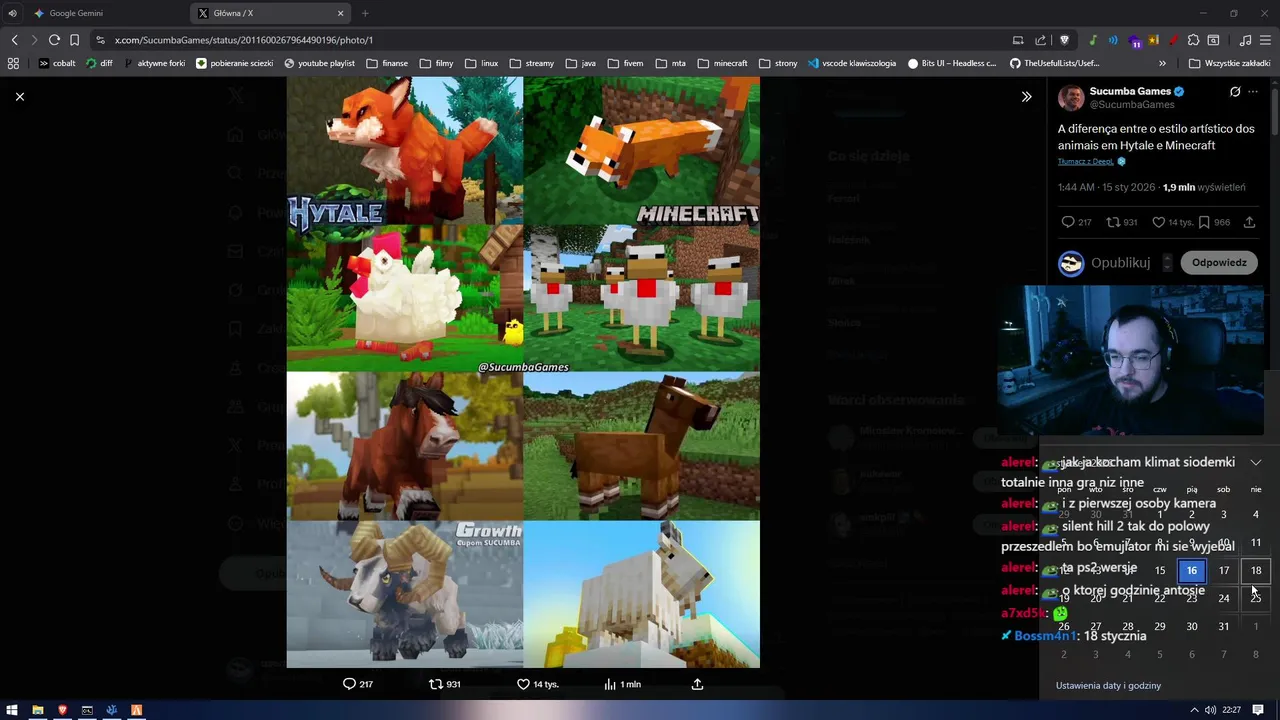The height and width of the screenshot is (720, 1280).
Task: Click the taskbar clock showing 22:27
Action: coord(1231,710)
